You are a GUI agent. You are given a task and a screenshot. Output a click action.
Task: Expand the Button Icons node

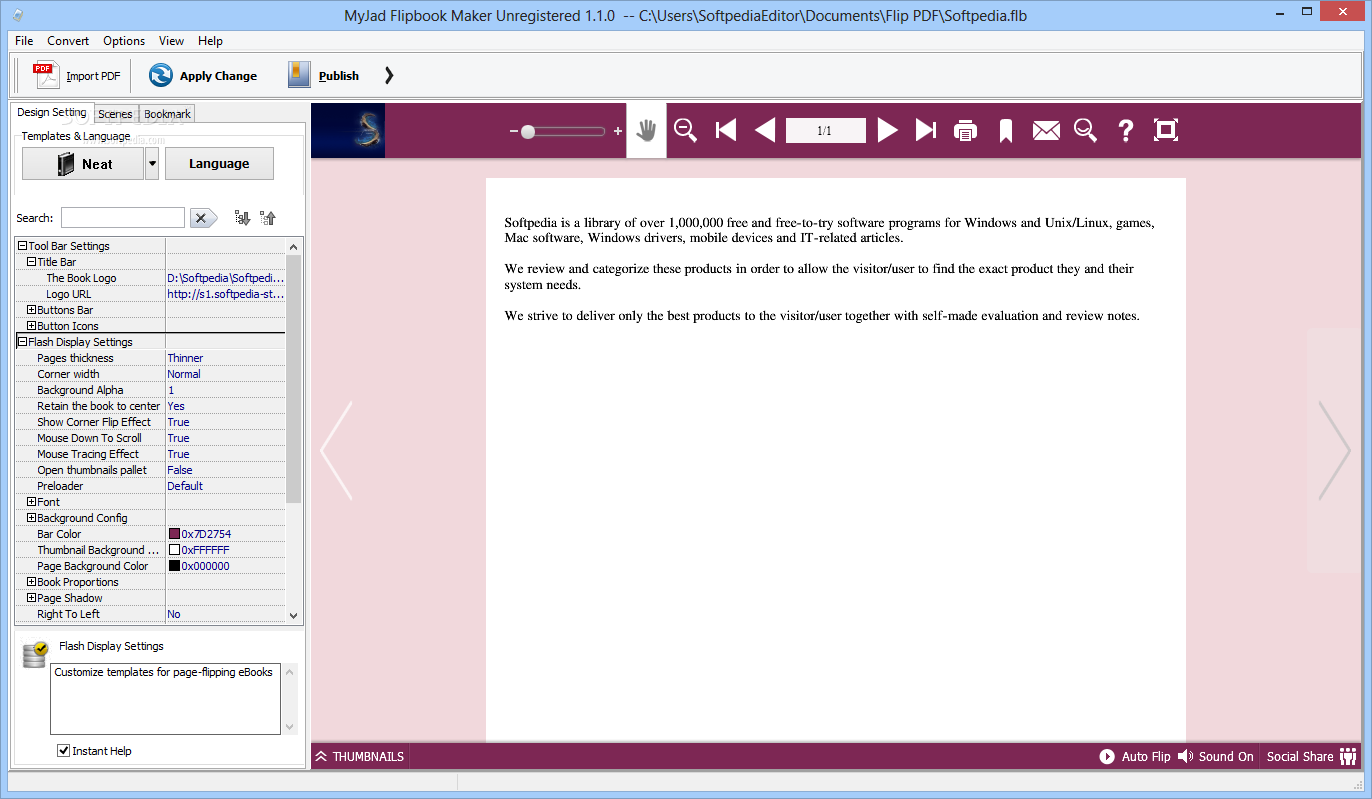coord(32,326)
